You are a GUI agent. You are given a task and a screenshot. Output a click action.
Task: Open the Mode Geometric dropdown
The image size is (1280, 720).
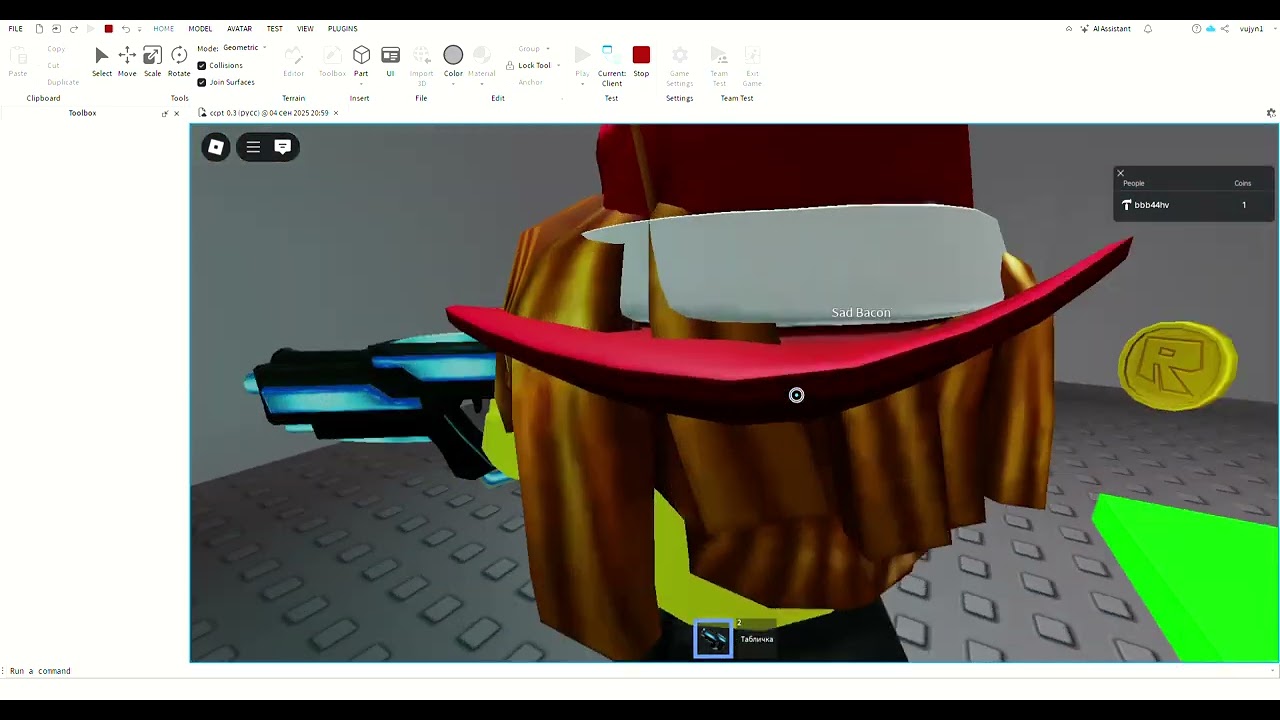[x=244, y=48]
